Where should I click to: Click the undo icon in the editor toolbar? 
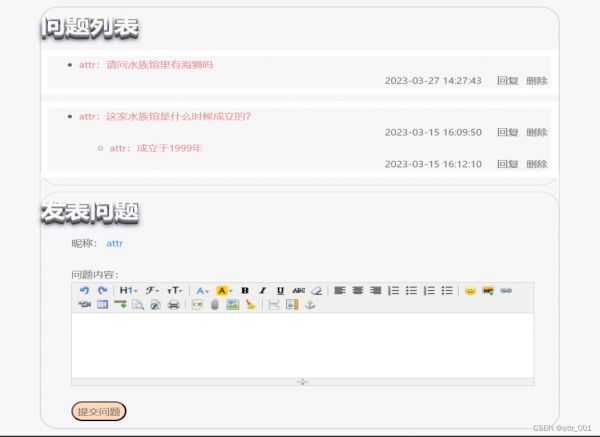coord(85,291)
